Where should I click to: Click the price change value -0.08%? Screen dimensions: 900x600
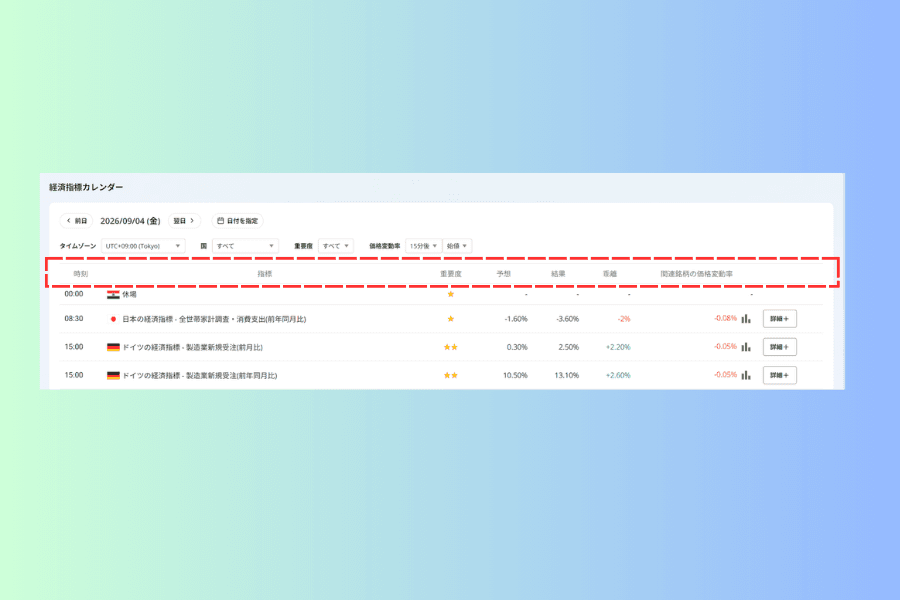point(726,318)
